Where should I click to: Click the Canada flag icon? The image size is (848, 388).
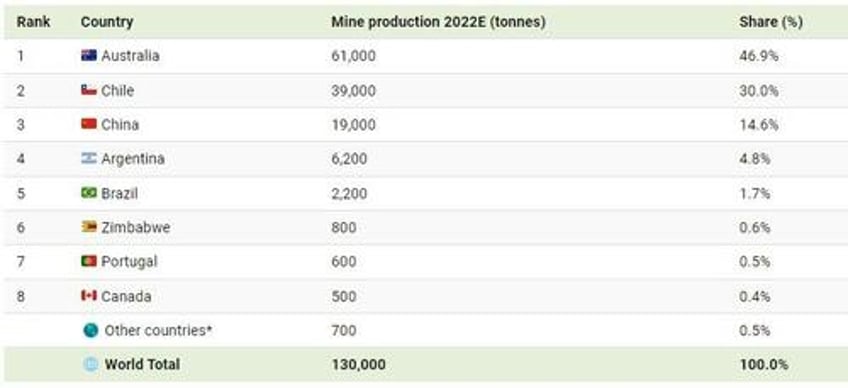coord(89,295)
